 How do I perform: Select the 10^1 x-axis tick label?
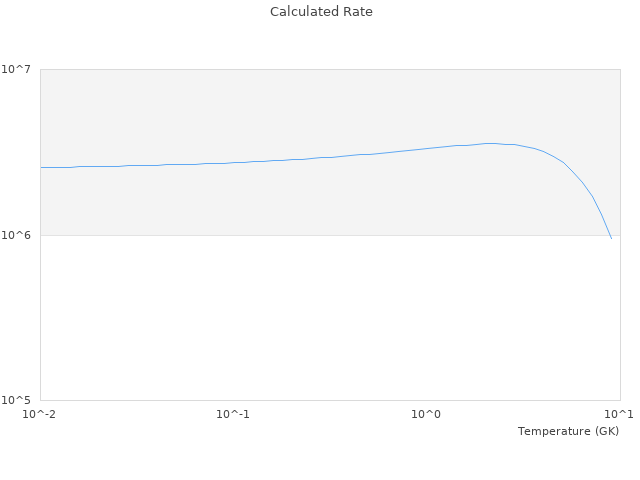[x=618, y=415]
